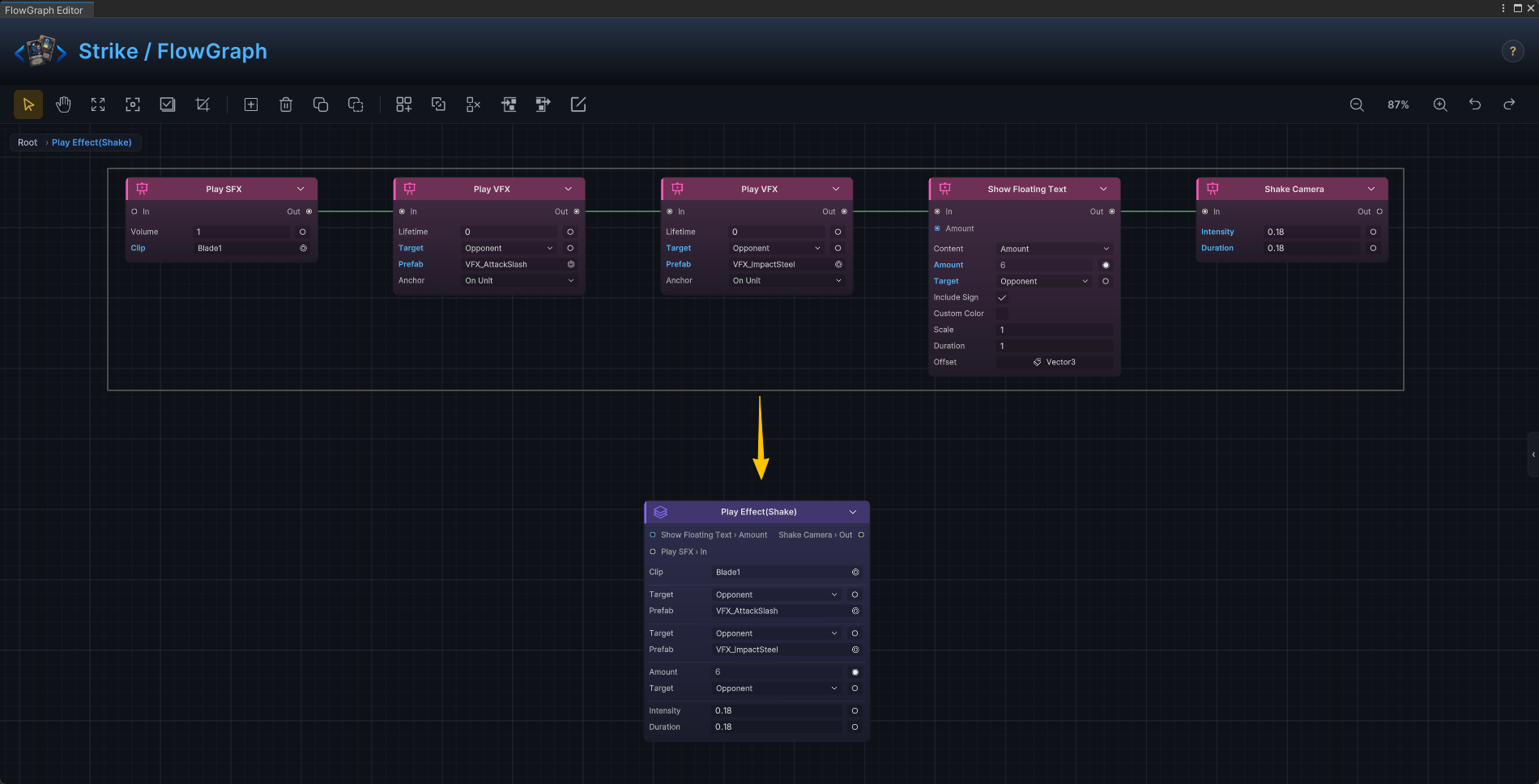Toggle Target port in Show Floating Text

pos(1106,281)
